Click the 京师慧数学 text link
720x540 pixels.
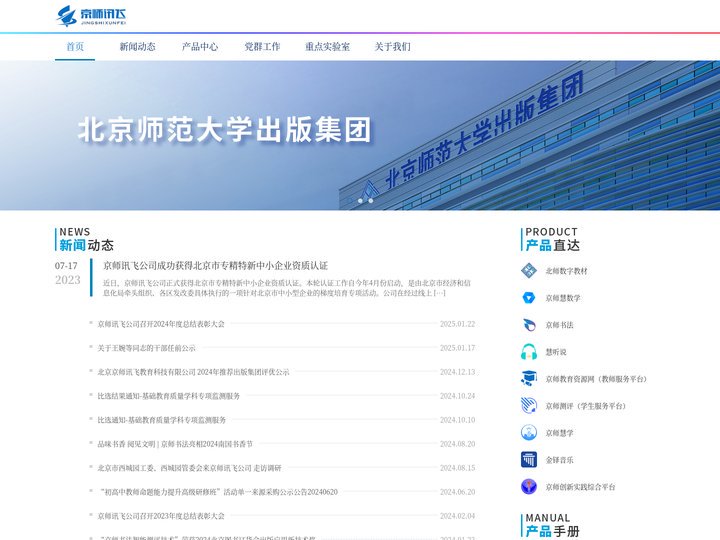point(563,298)
